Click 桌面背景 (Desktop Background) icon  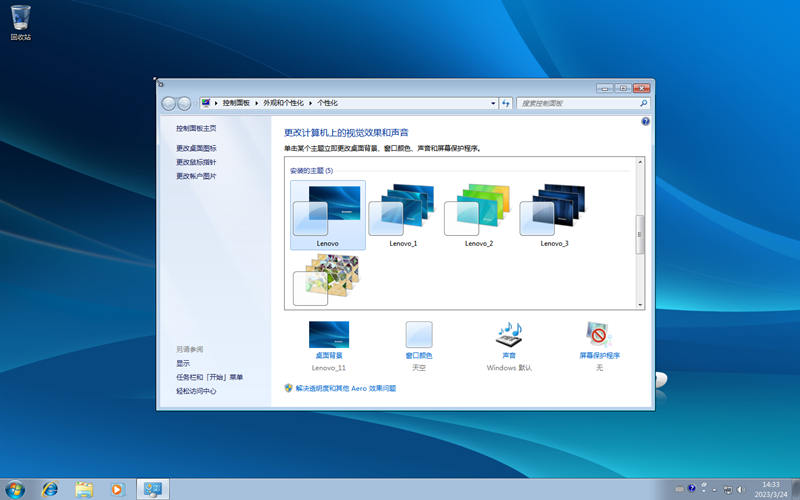(x=329, y=334)
